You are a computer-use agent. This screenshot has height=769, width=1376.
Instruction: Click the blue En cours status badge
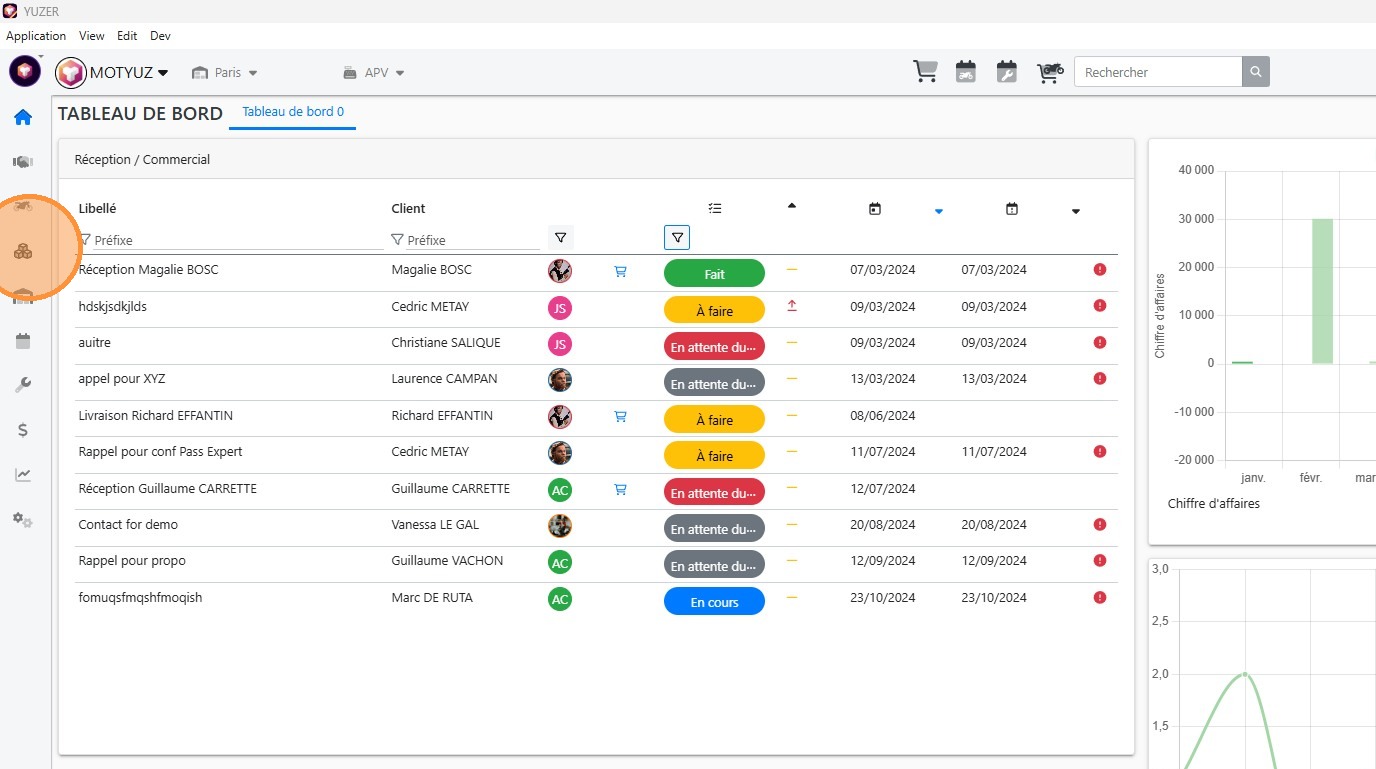714,602
